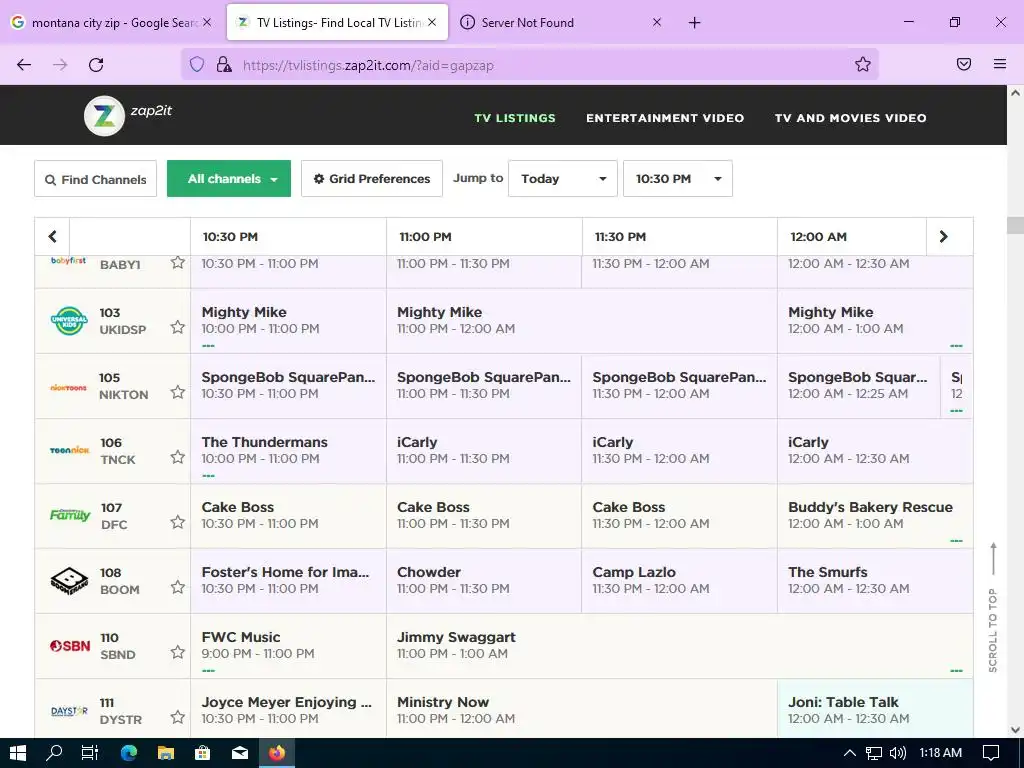Expand the All channels dropdown
1024x768 pixels.
229,178
